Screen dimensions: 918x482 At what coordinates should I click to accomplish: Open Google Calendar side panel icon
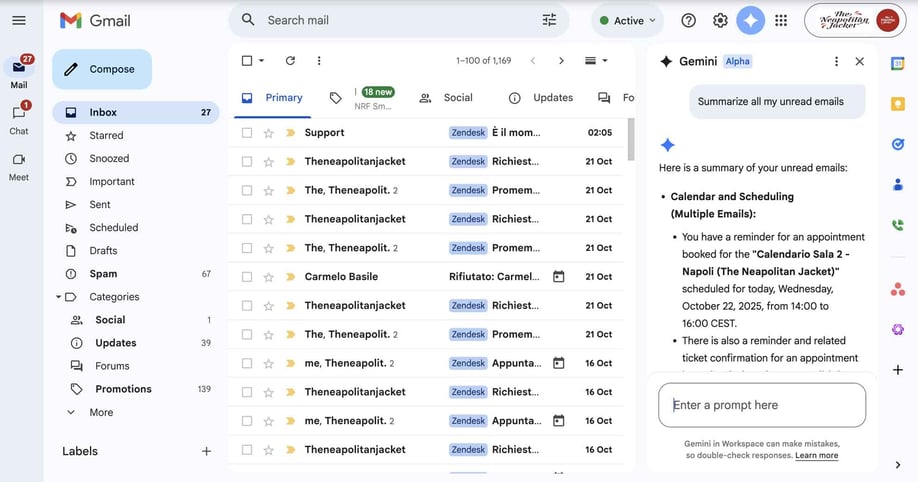(x=898, y=63)
